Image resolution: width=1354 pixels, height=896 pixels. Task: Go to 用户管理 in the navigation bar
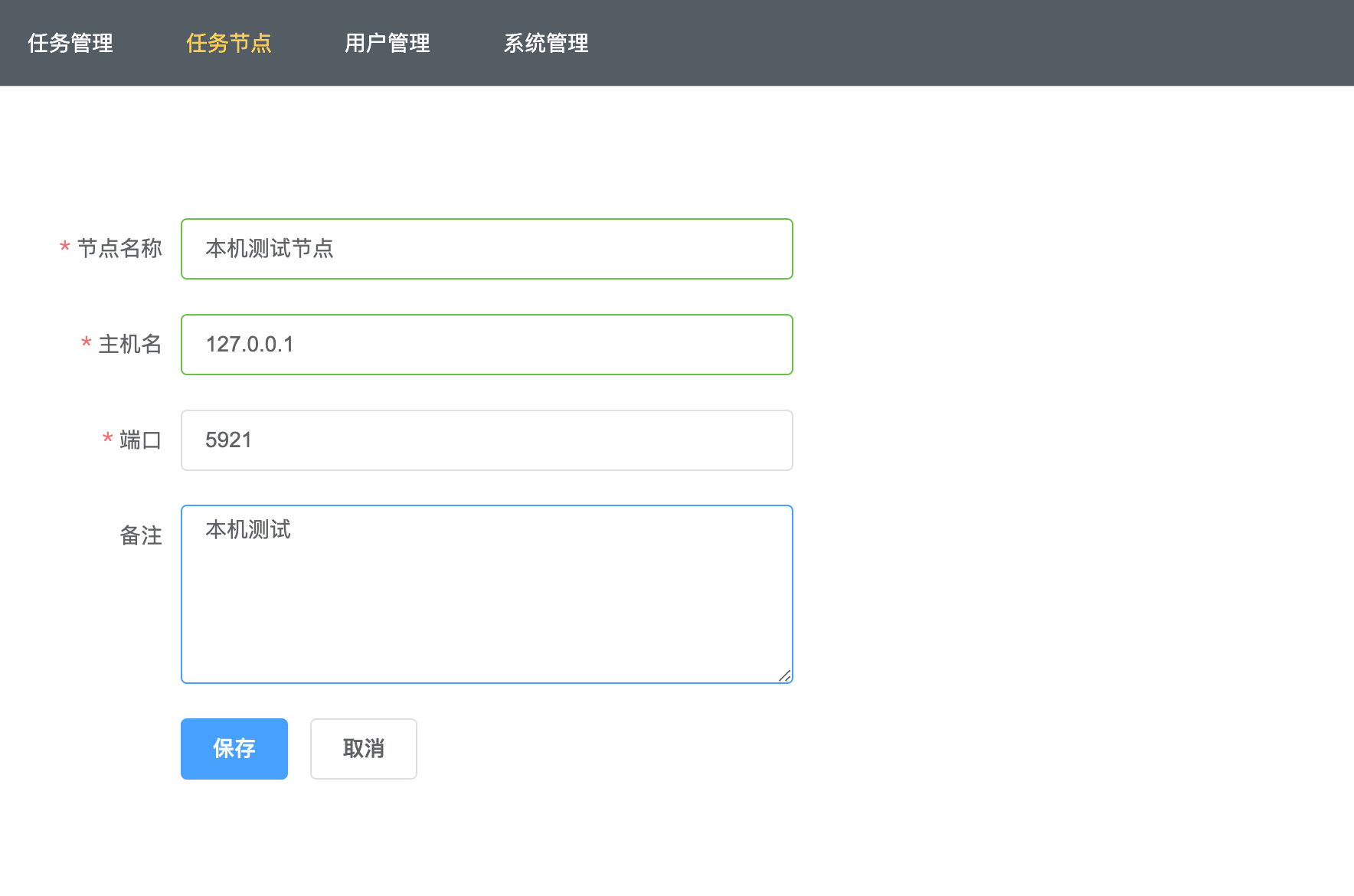pyautogui.click(x=388, y=43)
